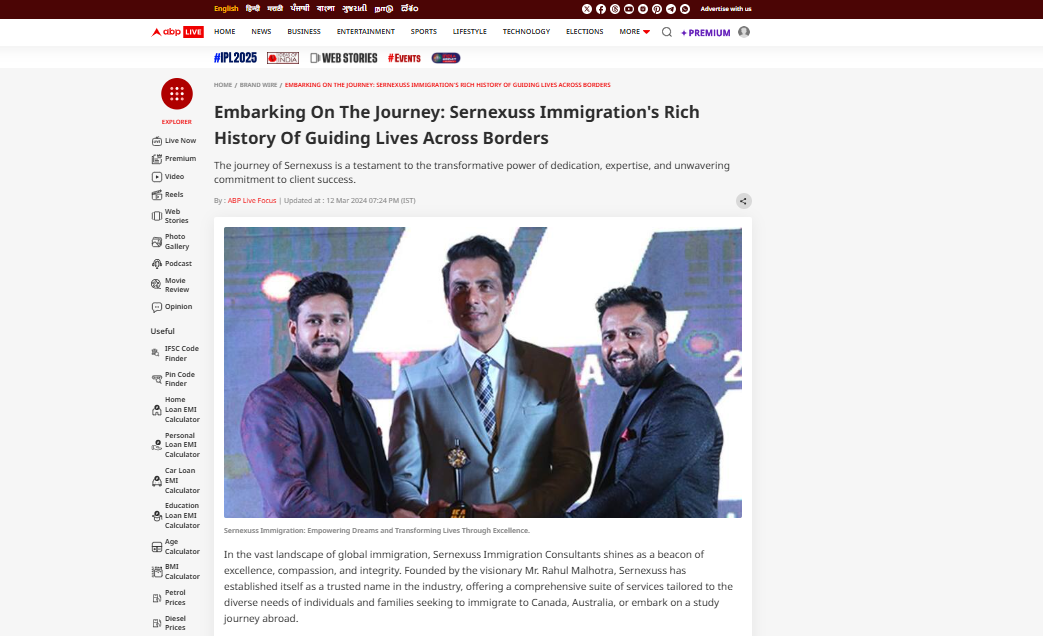Viewport: 1043px width, 636px height.
Task: Open the Pinterest social icon
Action: (657, 9)
